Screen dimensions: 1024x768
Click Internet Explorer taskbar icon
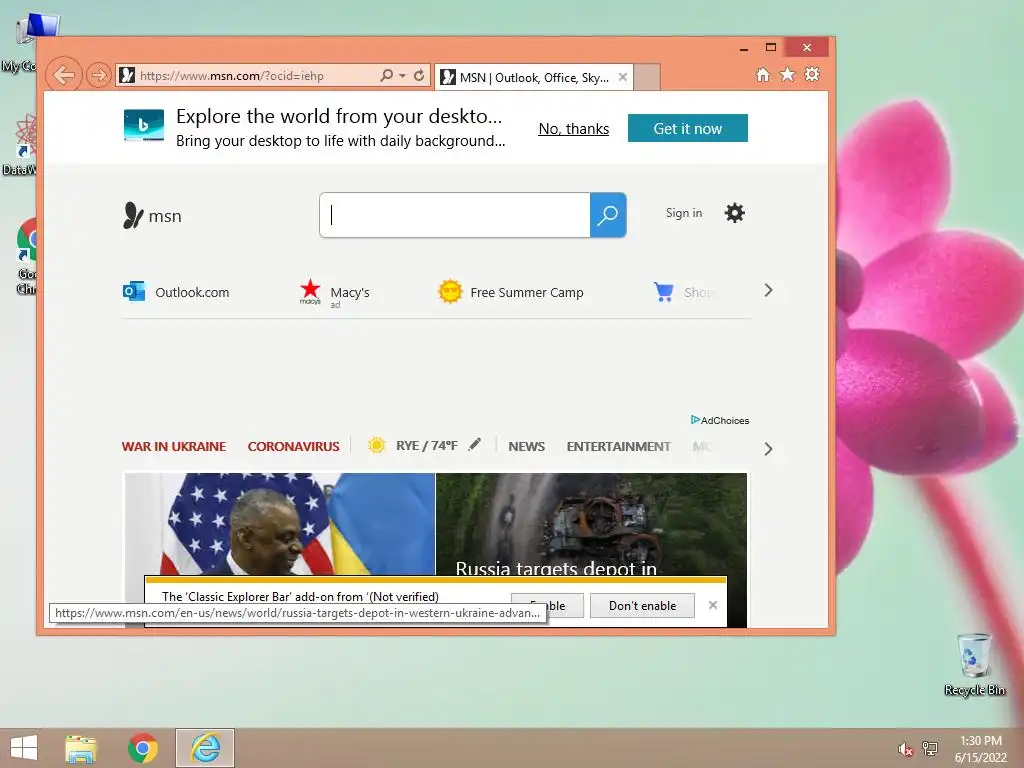[205, 748]
